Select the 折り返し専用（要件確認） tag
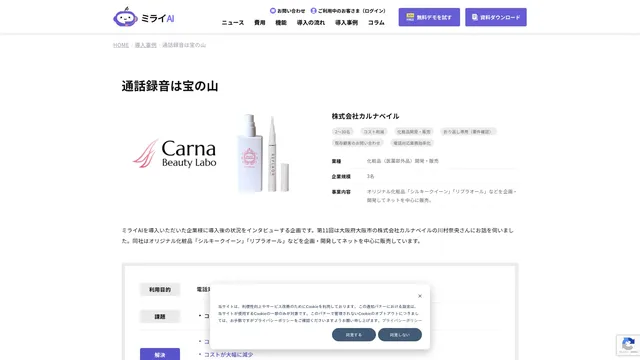 [468, 132]
